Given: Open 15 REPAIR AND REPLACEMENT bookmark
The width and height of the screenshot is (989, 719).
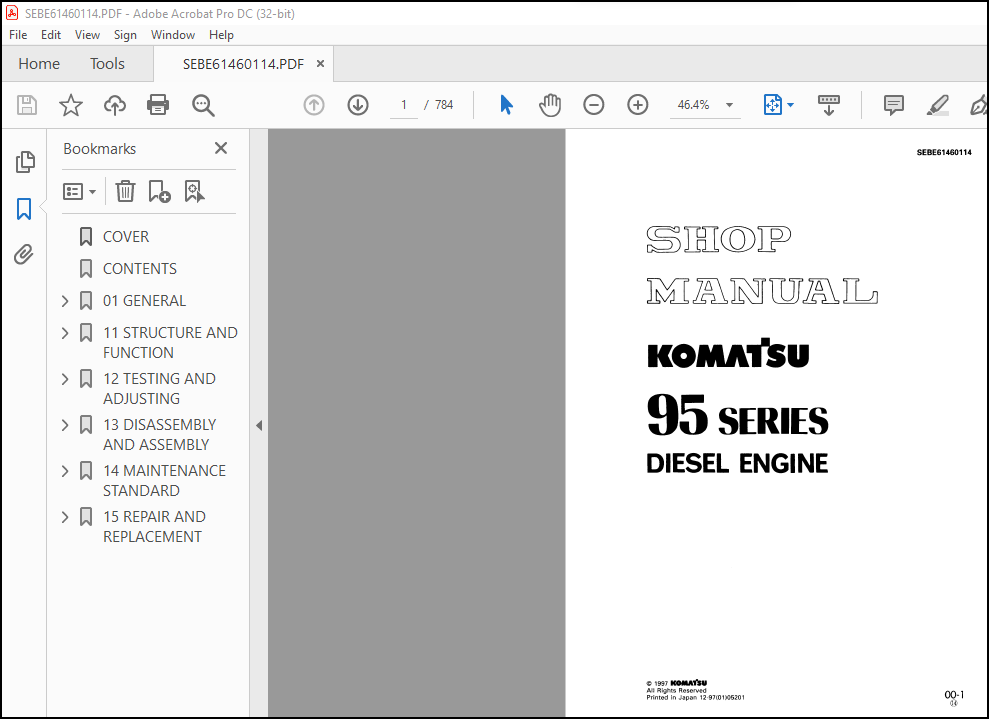Looking at the screenshot, I should click(155, 527).
